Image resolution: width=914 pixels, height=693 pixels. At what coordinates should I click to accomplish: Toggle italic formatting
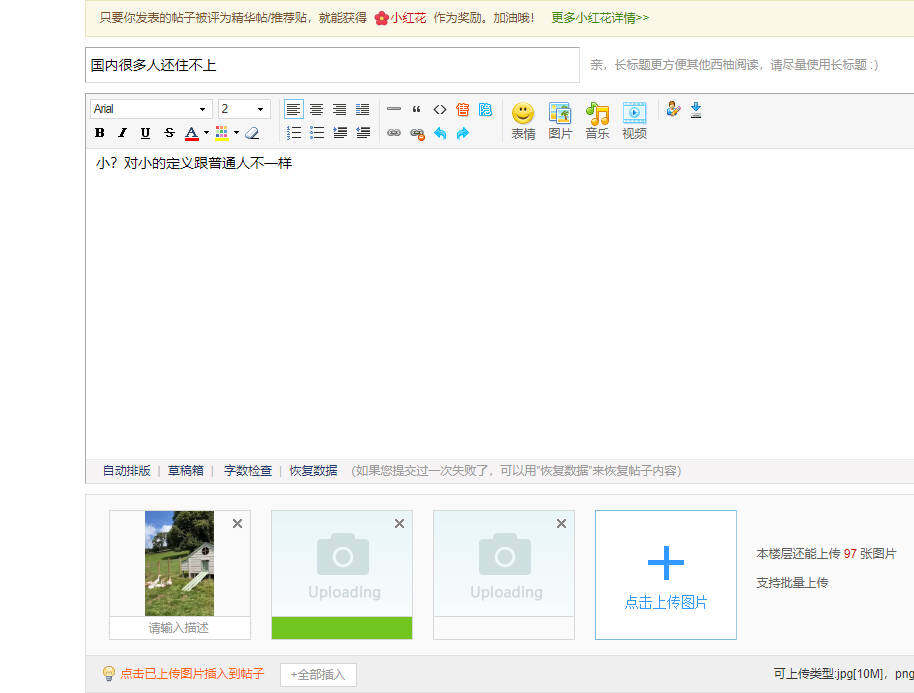coord(122,133)
